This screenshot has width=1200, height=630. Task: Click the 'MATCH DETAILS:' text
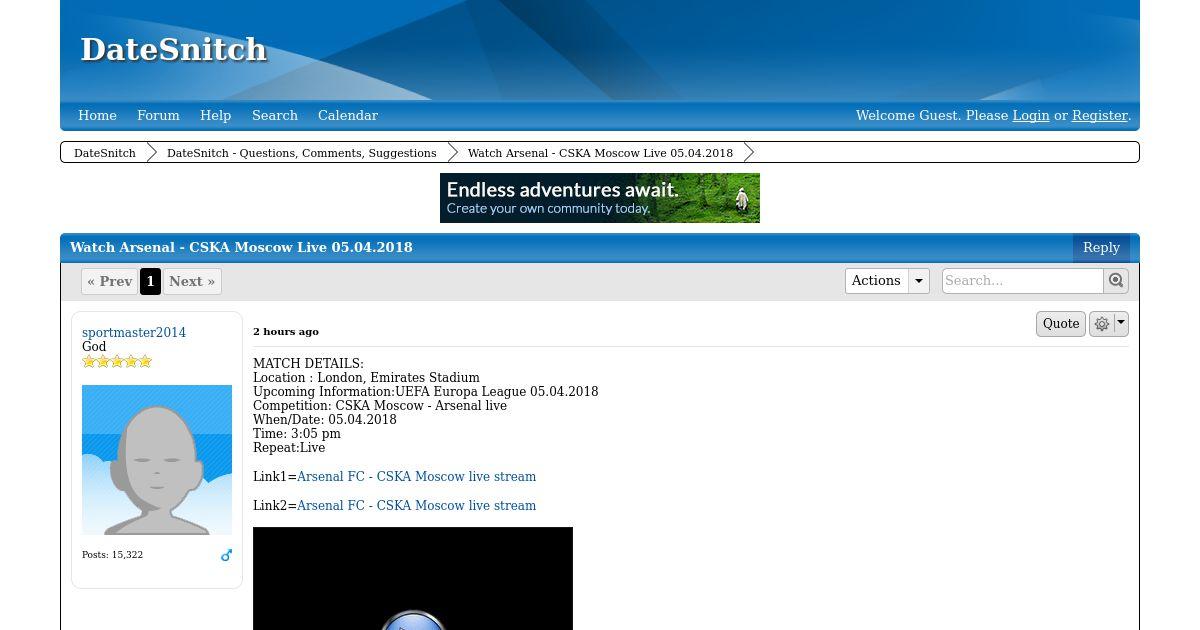(308, 364)
